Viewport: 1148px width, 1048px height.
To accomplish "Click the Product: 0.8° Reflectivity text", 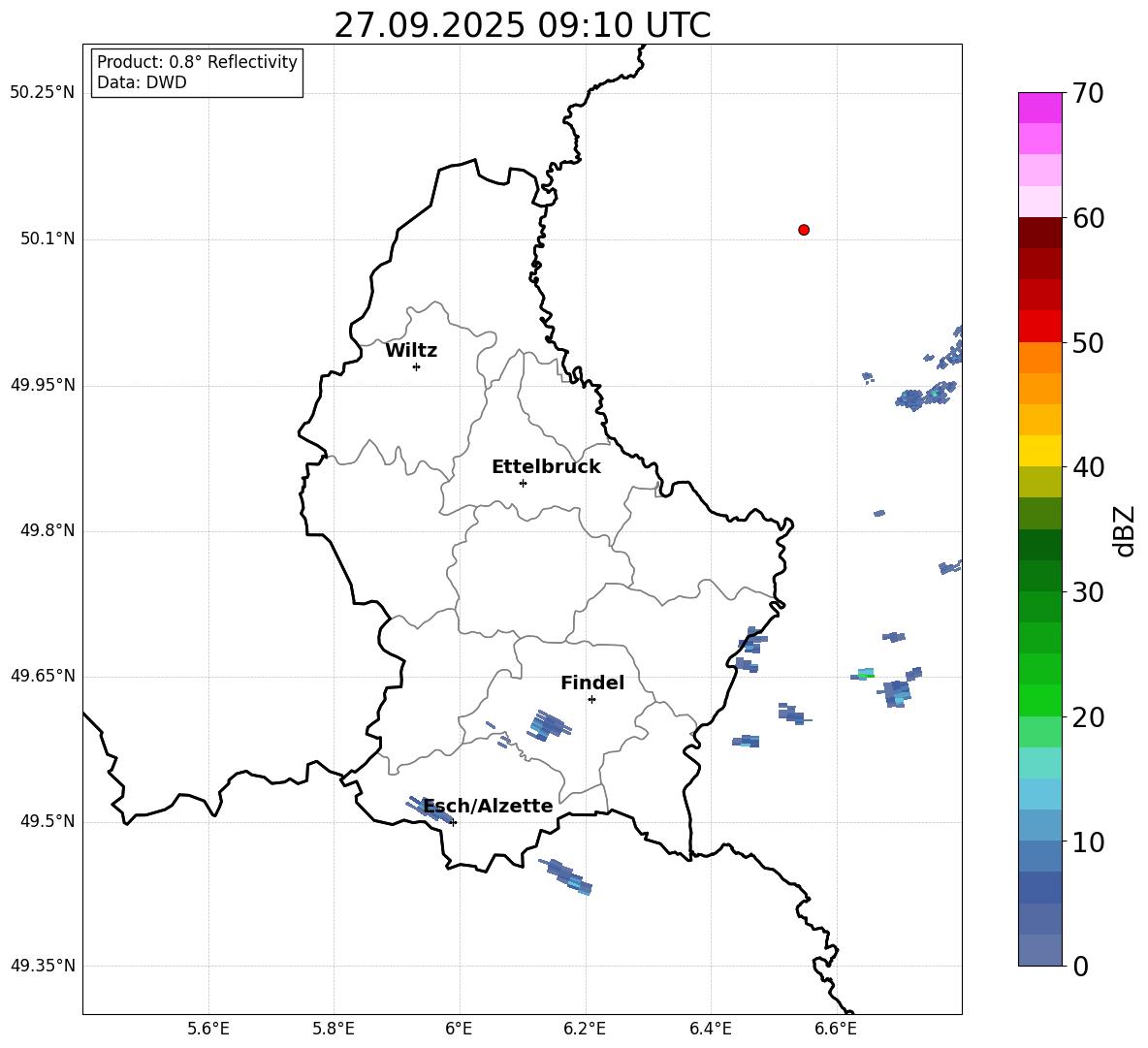I will pos(197,62).
